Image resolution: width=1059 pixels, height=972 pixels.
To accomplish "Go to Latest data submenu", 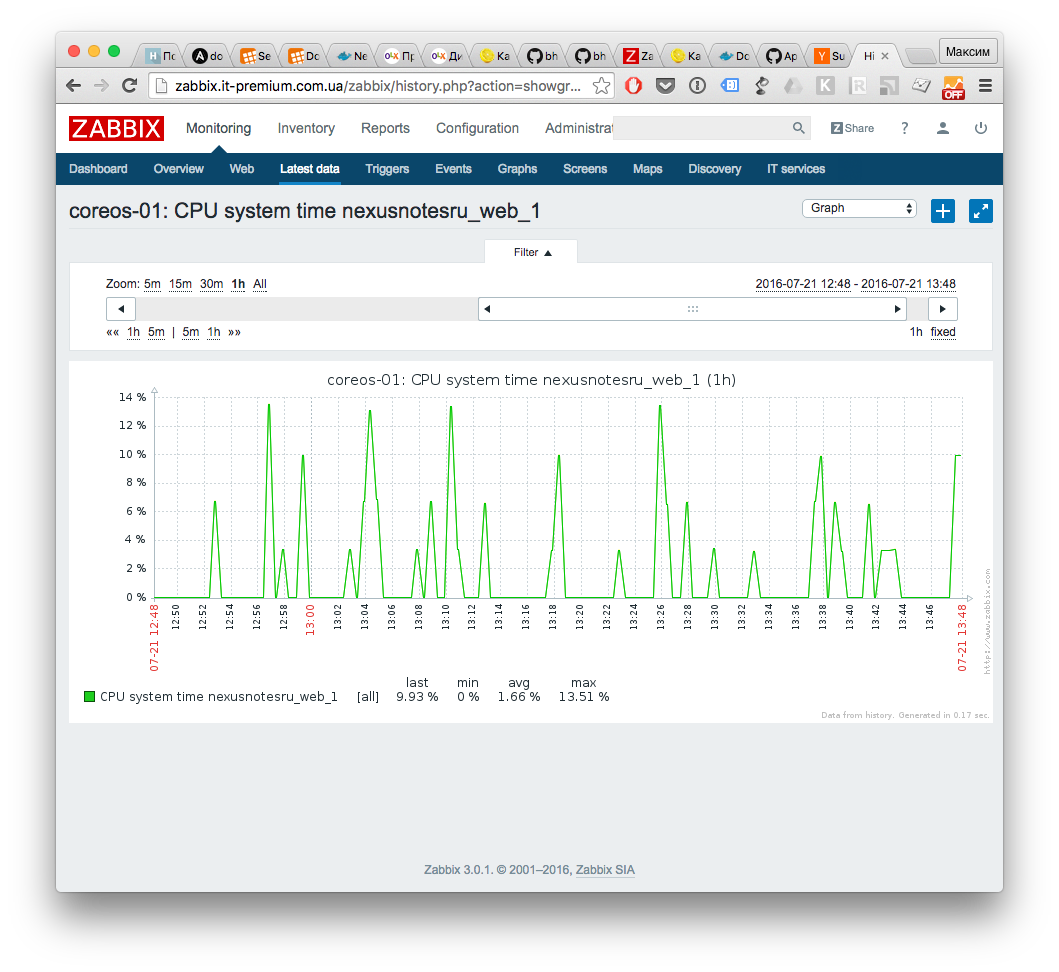I will (309, 169).
